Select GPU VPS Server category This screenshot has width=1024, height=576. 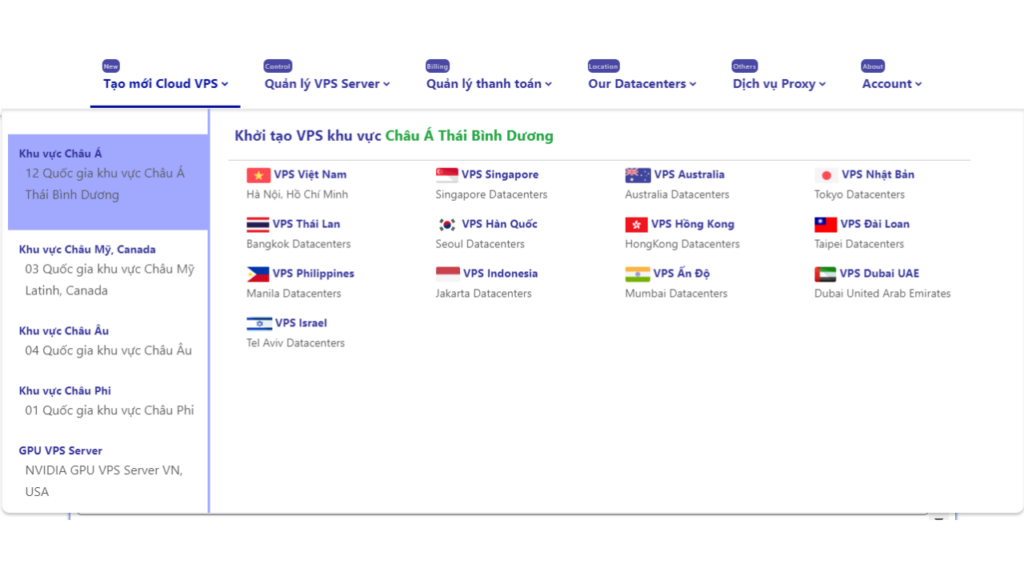[60, 451]
